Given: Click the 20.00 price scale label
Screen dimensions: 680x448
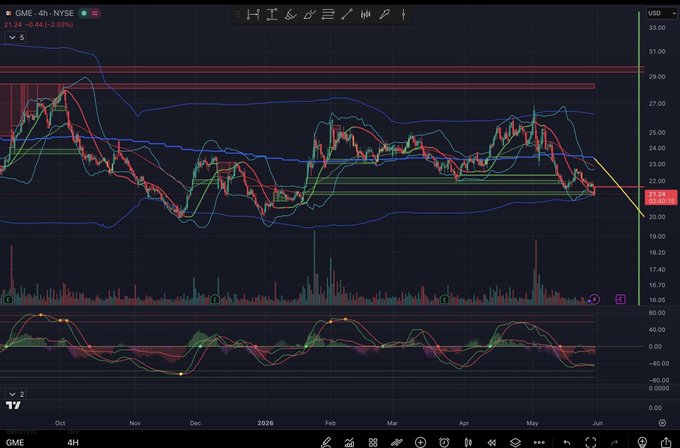Looking at the screenshot, I should pyautogui.click(x=657, y=217).
